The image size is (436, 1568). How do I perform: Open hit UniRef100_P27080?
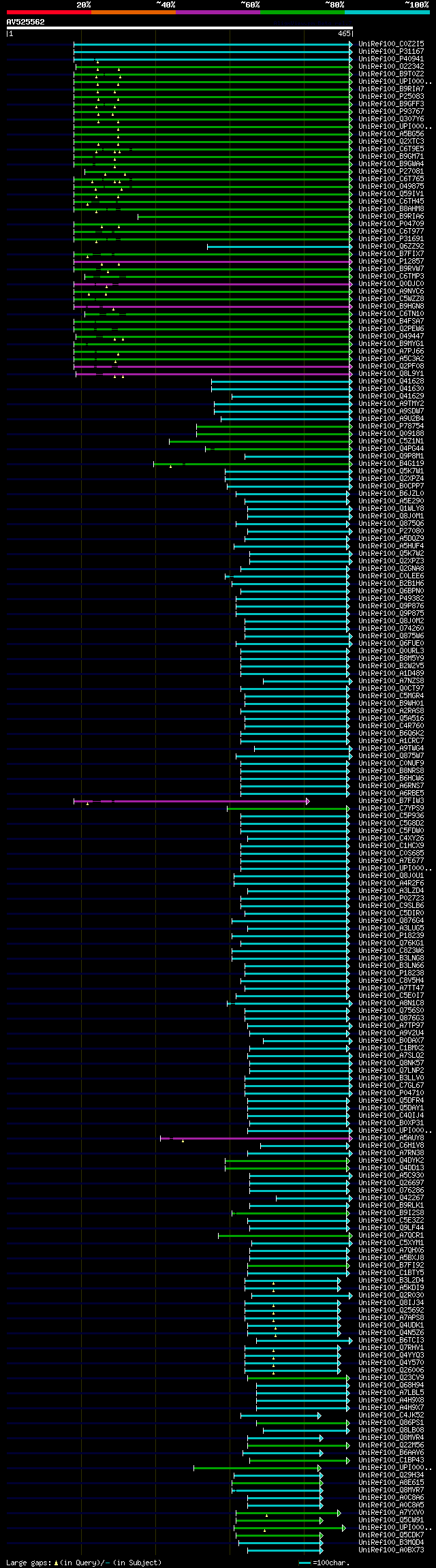(391, 531)
